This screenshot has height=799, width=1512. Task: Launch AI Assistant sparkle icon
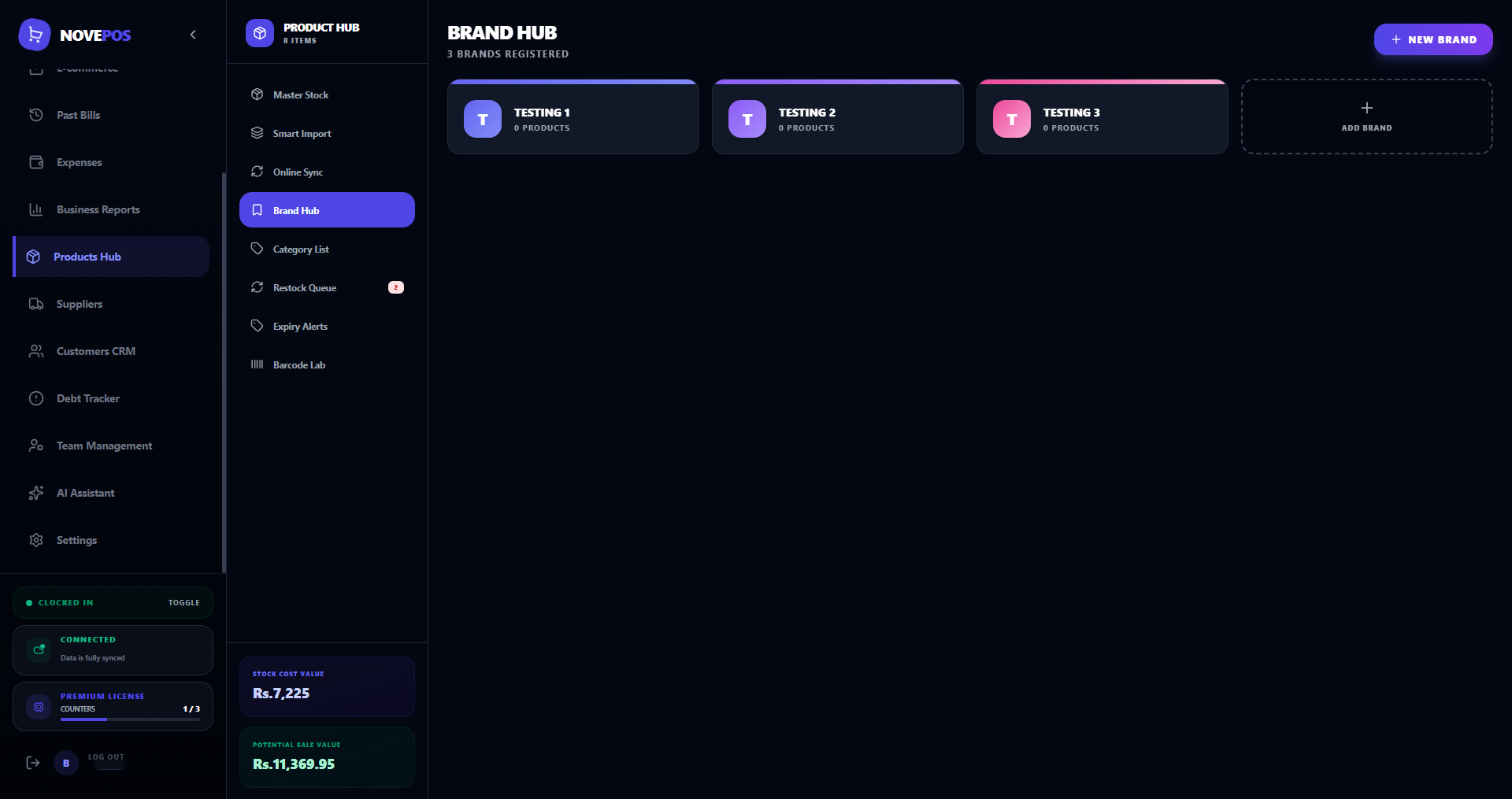click(36, 493)
